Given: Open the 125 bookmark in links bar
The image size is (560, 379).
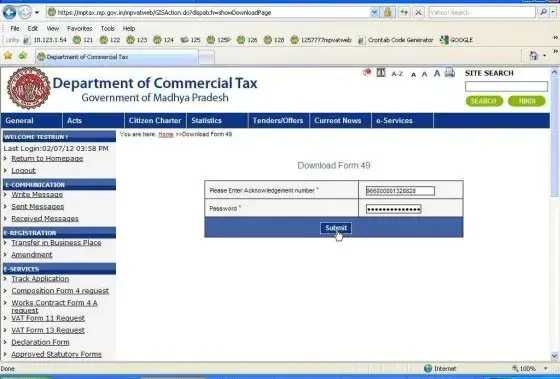Looking at the screenshot, I should tap(190, 40).
